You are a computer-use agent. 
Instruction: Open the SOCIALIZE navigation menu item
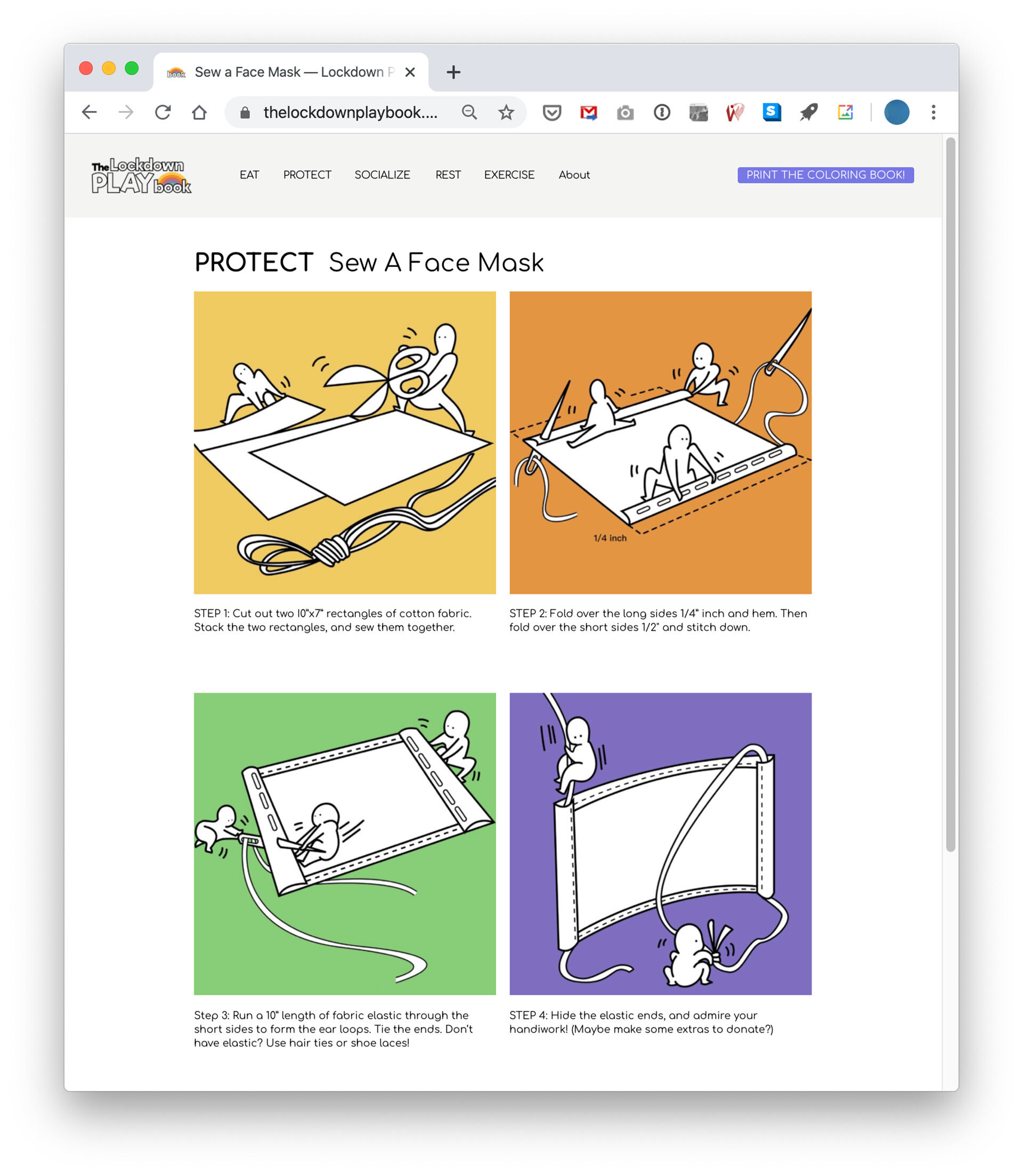point(382,175)
